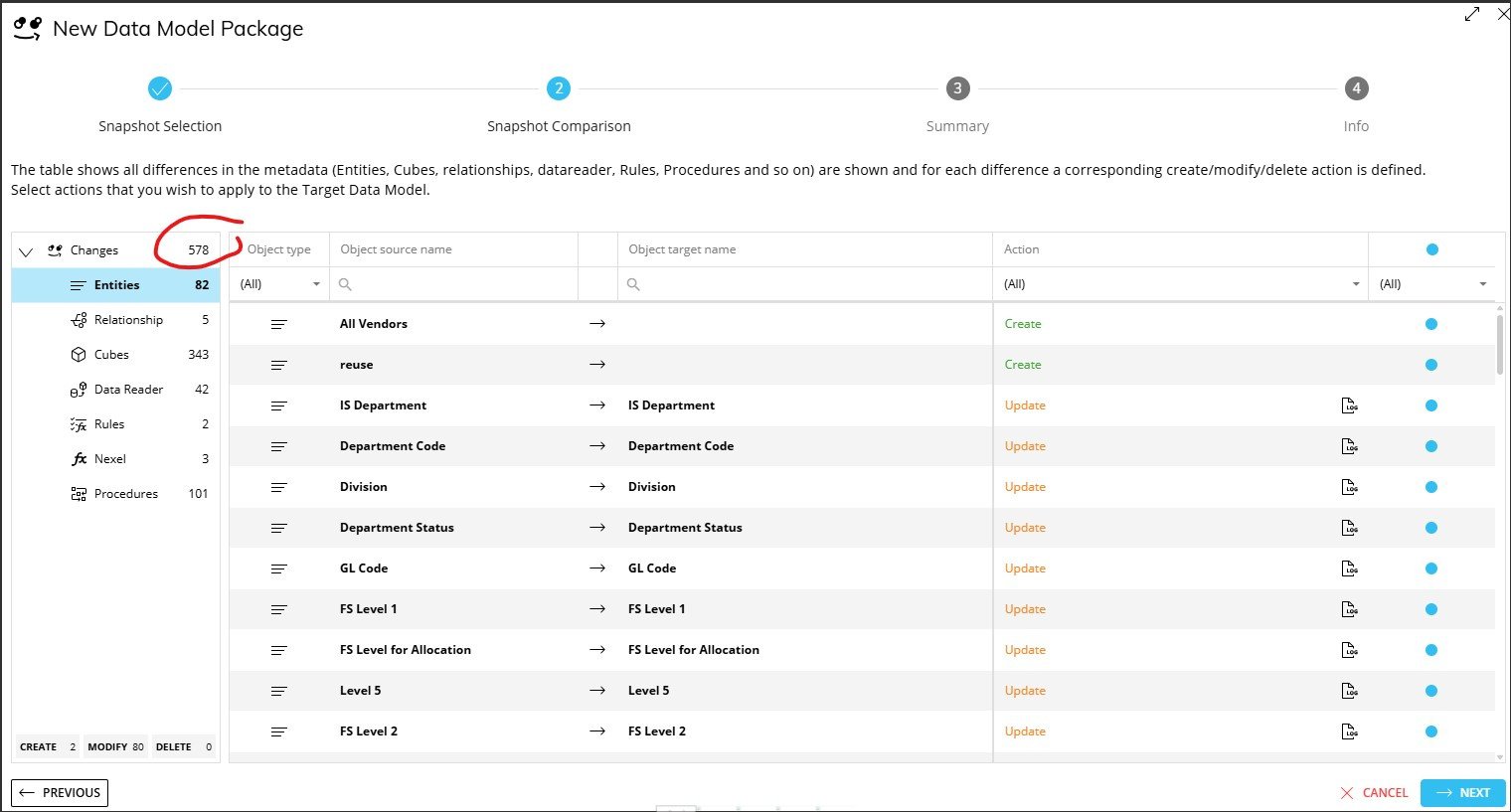The width and height of the screenshot is (1511, 812).
Task: Toggle the blue selection dot for Division row
Action: pyautogui.click(x=1431, y=487)
